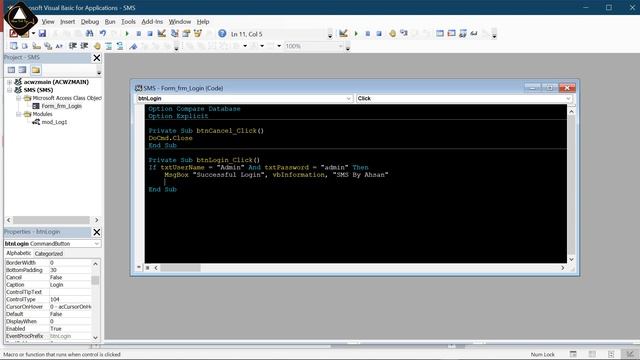Open the Click procedure dropdown
Viewport: 640px width, 360px height.
(x=568, y=98)
